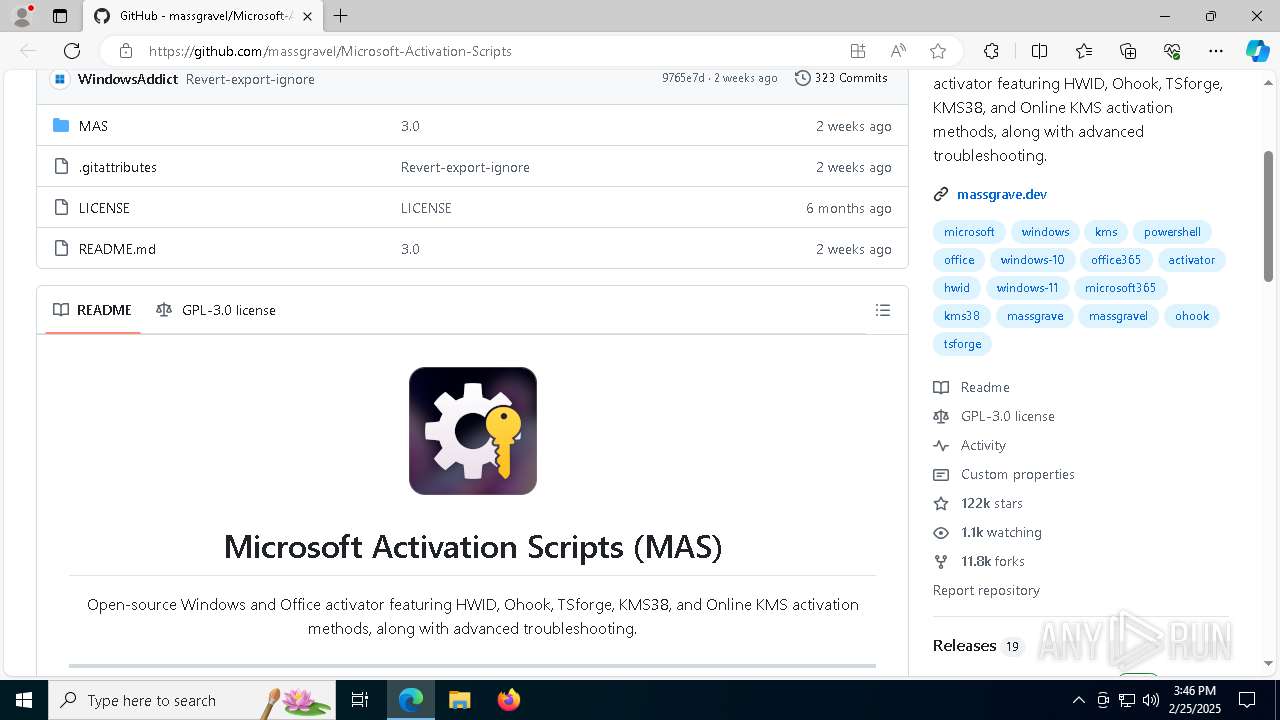Screen dimensions: 1280x720
Task: Open the Extensions puzzle icon
Action: coord(991,51)
